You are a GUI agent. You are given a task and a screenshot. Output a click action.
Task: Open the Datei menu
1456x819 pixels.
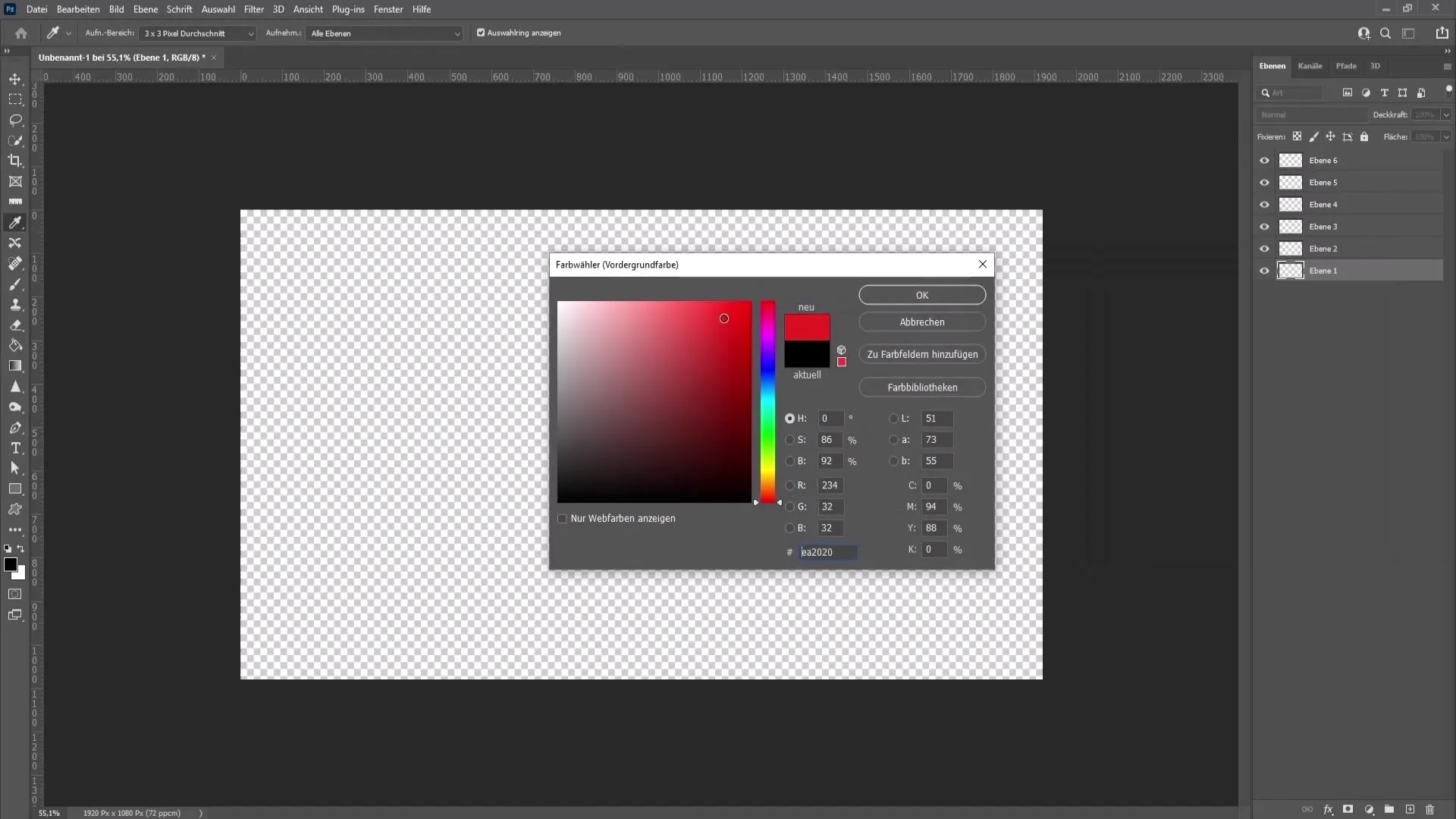pyautogui.click(x=36, y=9)
